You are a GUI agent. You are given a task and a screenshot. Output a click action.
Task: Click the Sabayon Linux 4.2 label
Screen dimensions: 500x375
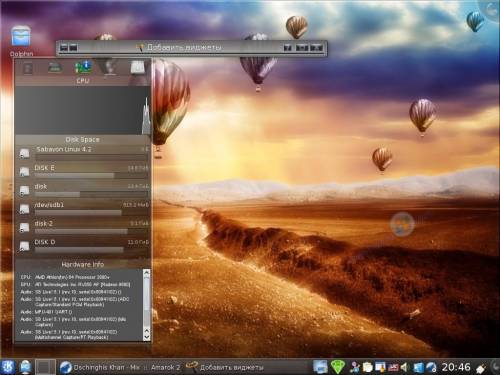pos(64,149)
